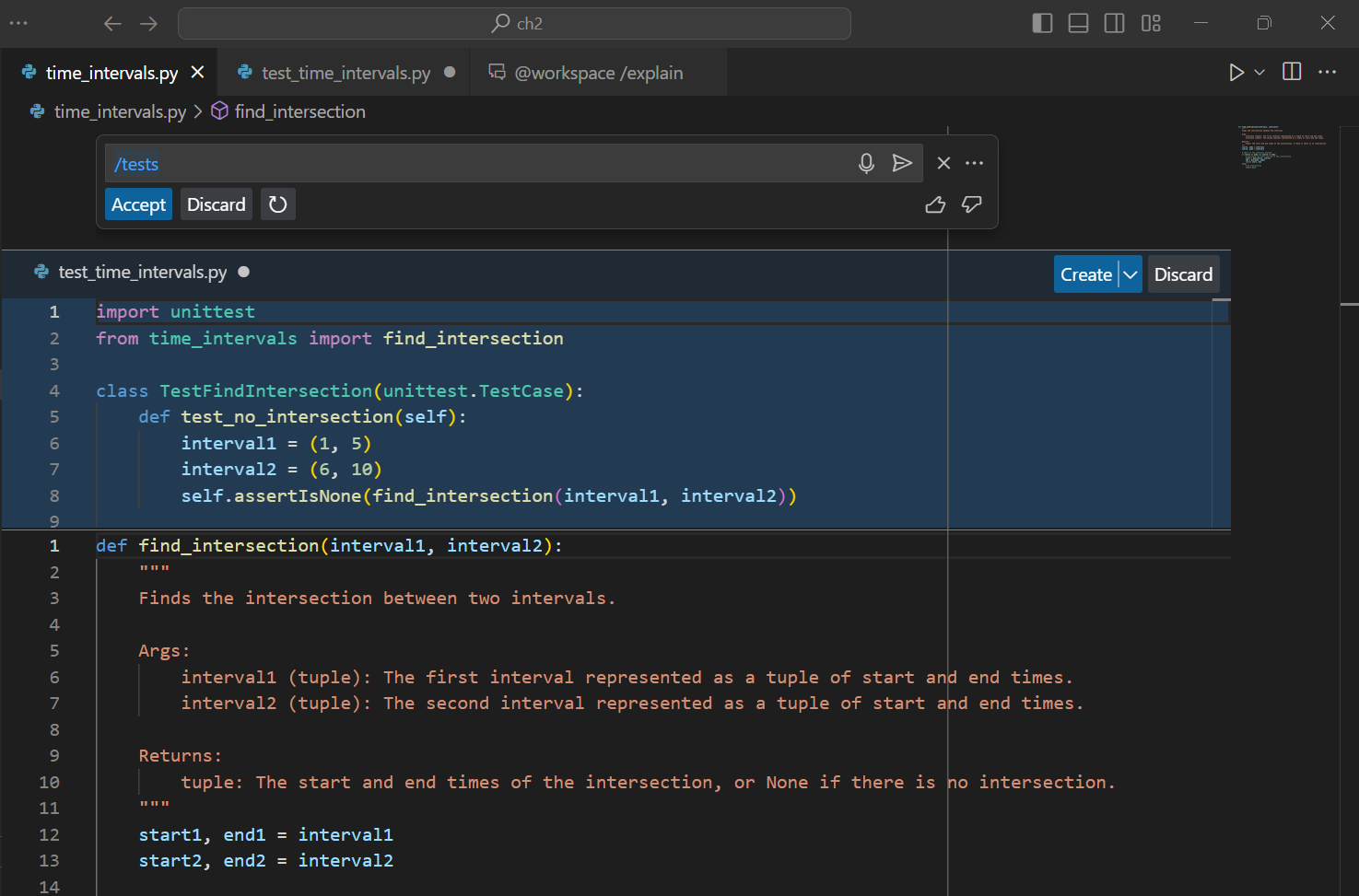This screenshot has width=1359, height=896.
Task: Rerun the request with refresh icon
Action: tap(277, 204)
